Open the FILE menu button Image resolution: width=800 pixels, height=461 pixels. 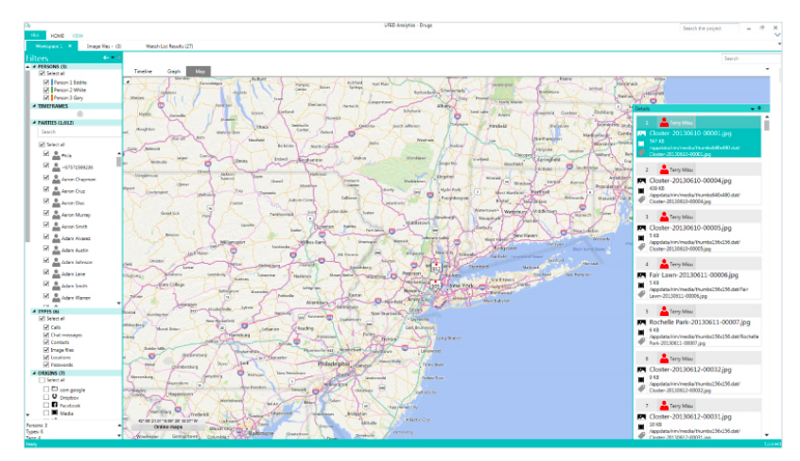point(35,35)
